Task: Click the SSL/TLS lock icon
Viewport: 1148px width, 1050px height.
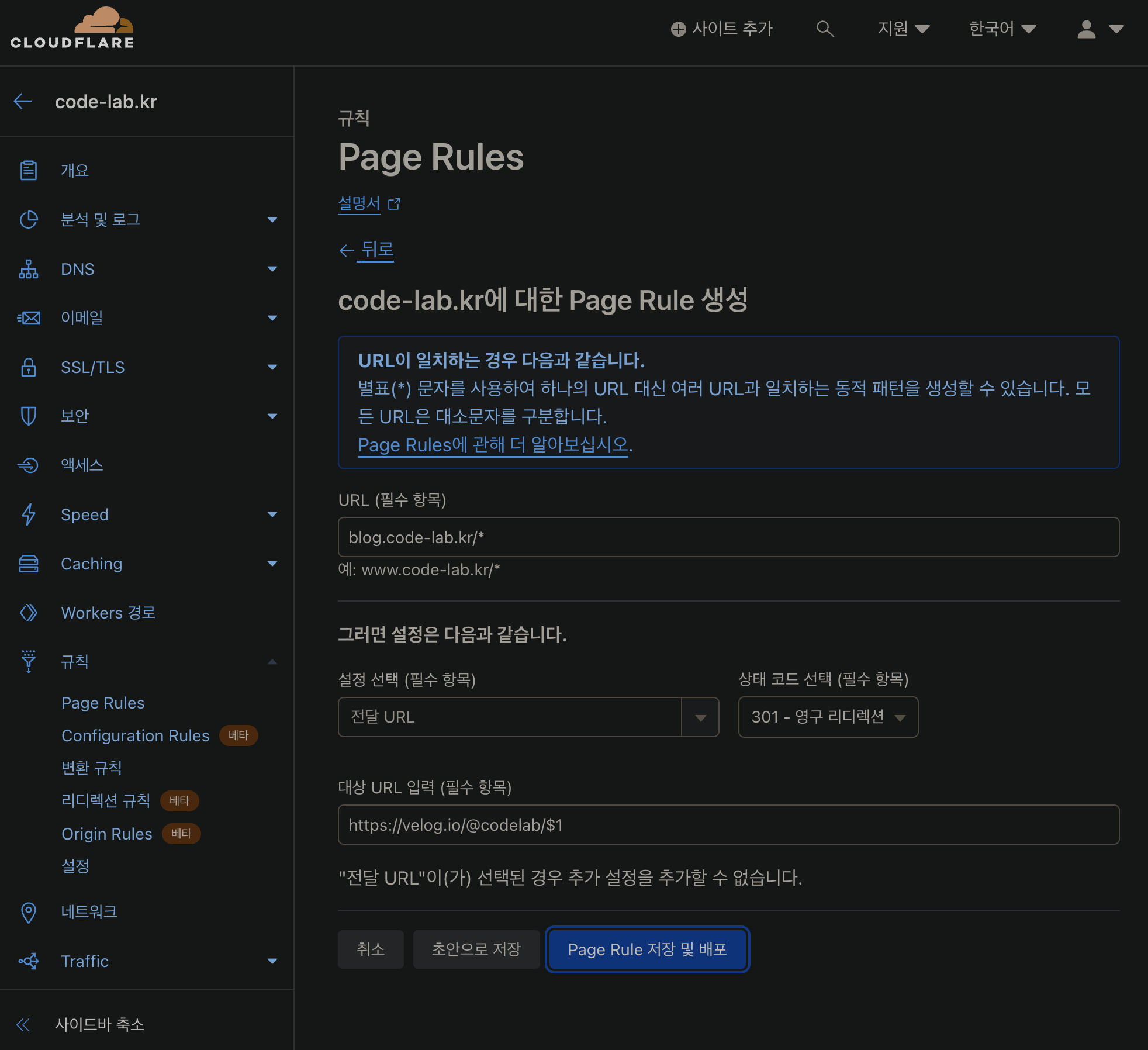Action: click(x=29, y=367)
